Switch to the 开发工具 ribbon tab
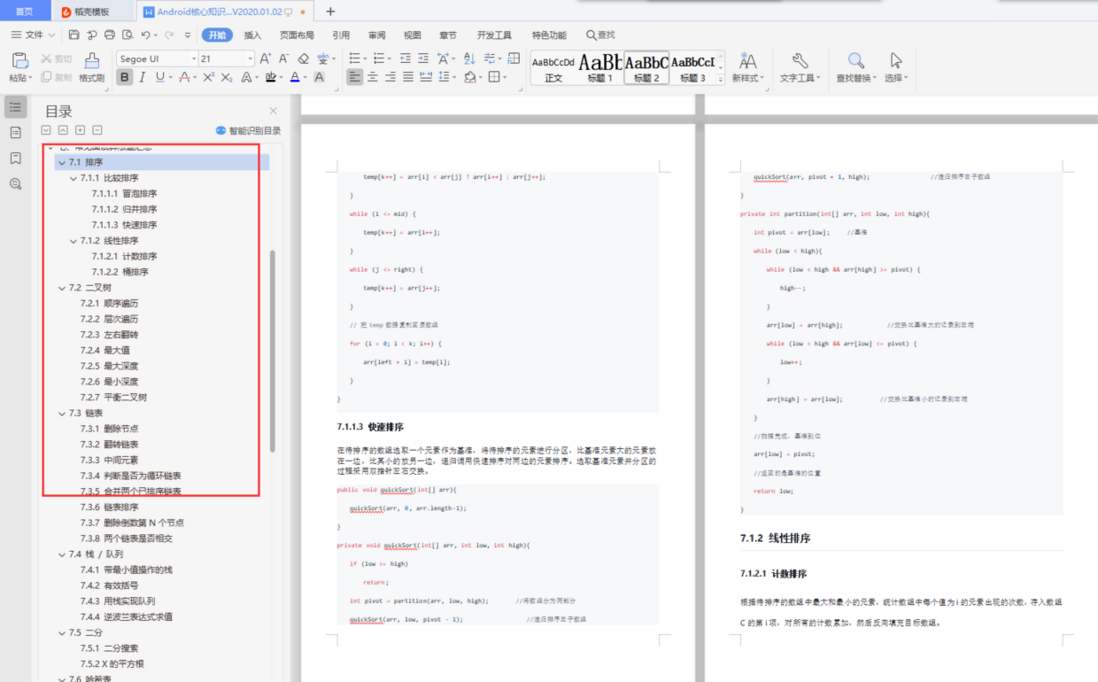The width and height of the screenshot is (1098, 682). click(x=494, y=35)
